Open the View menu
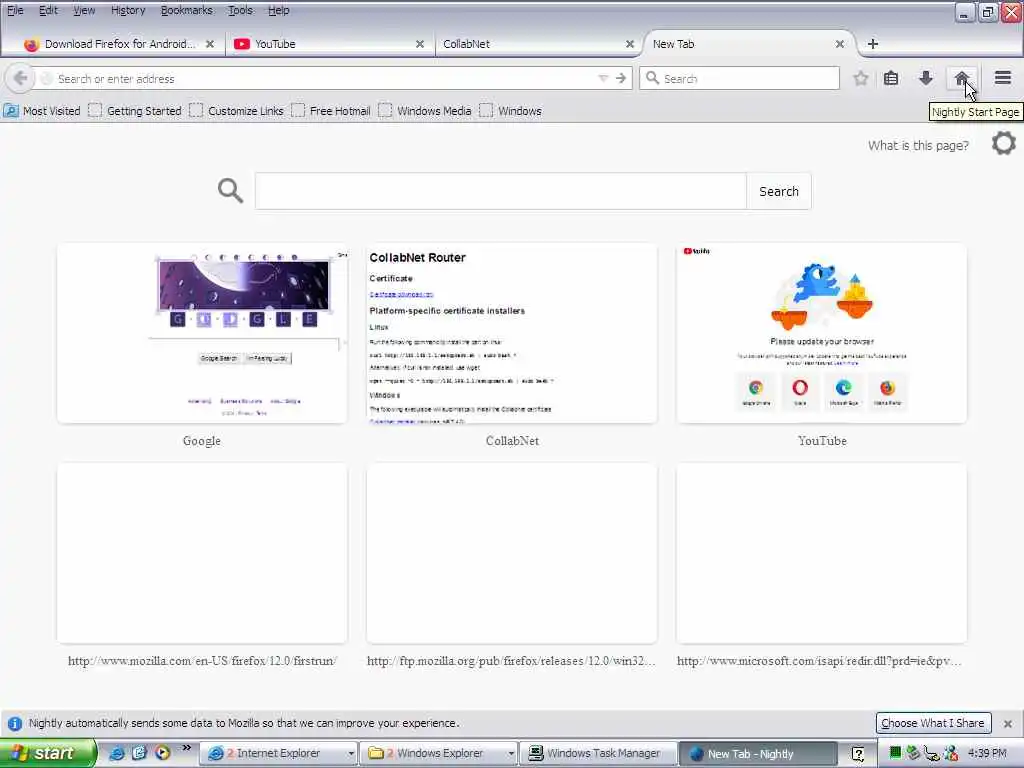The width and height of the screenshot is (1024, 768). point(84,10)
